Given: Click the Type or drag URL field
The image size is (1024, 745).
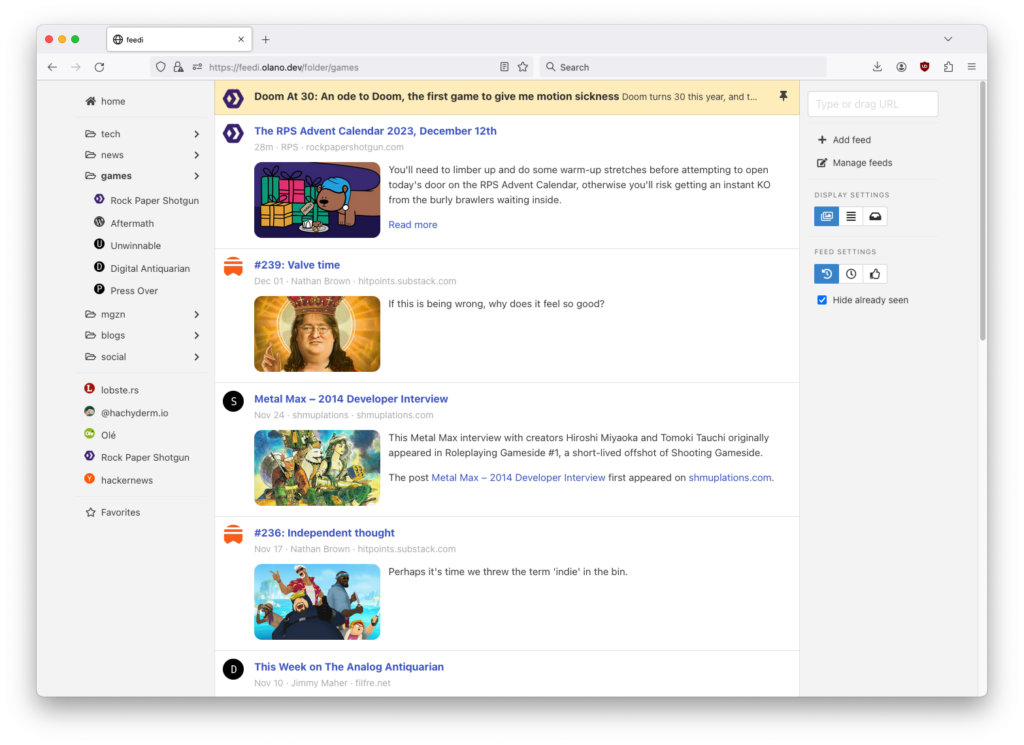Looking at the screenshot, I should pyautogui.click(x=872, y=104).
